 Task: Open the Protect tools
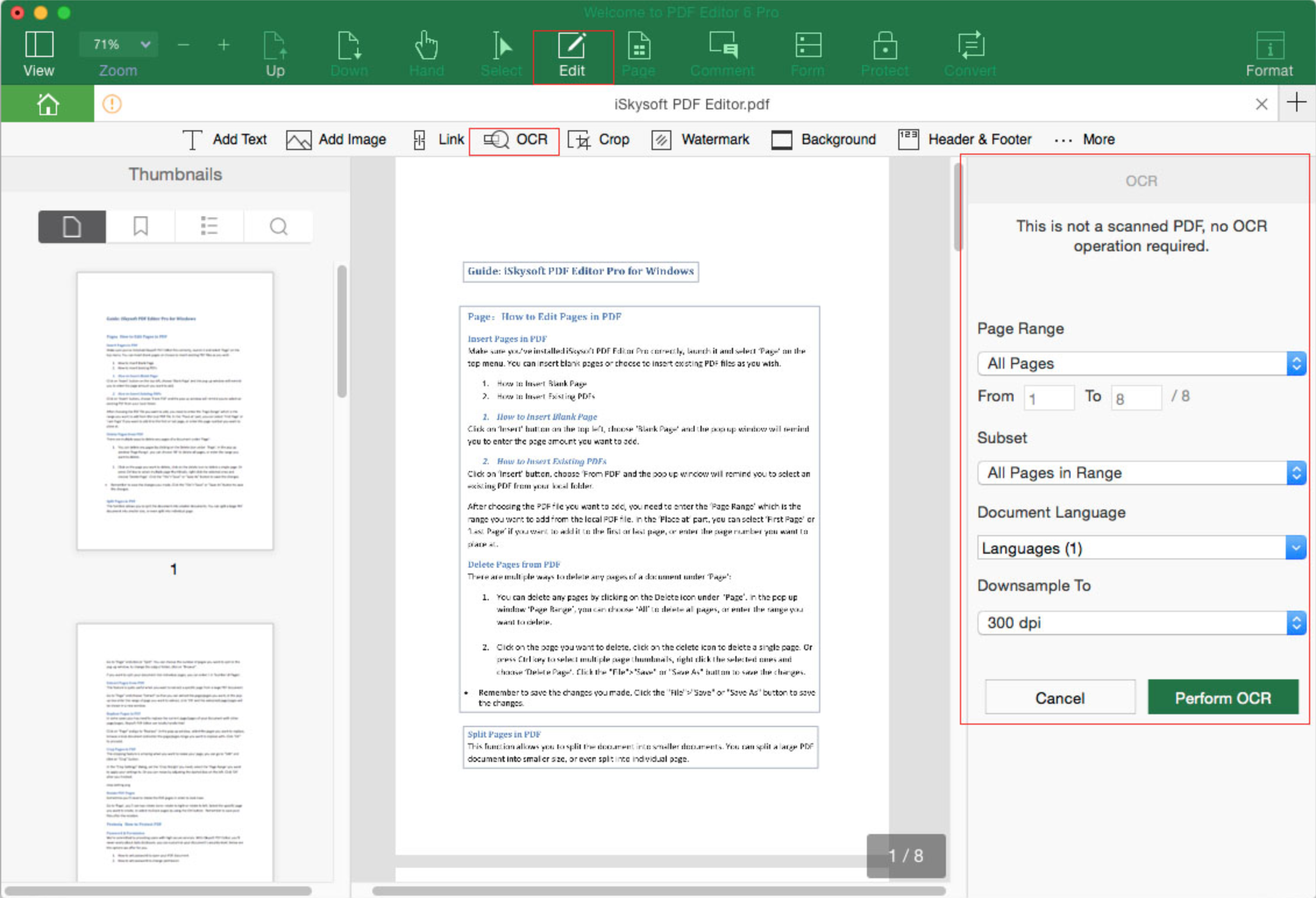coord(884,54)
